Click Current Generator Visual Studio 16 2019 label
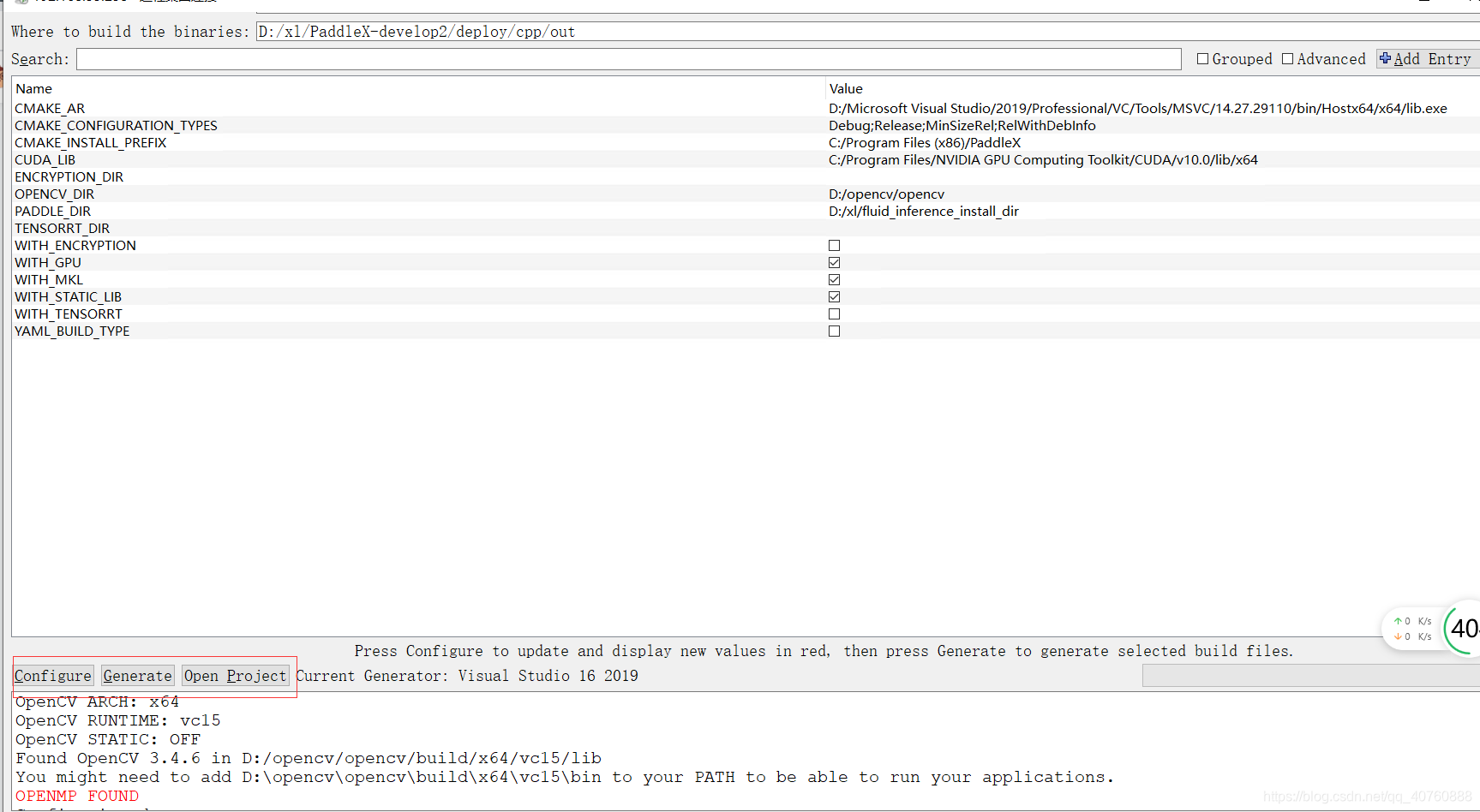Screen dimensions: 1480x812 click(467, 676)
